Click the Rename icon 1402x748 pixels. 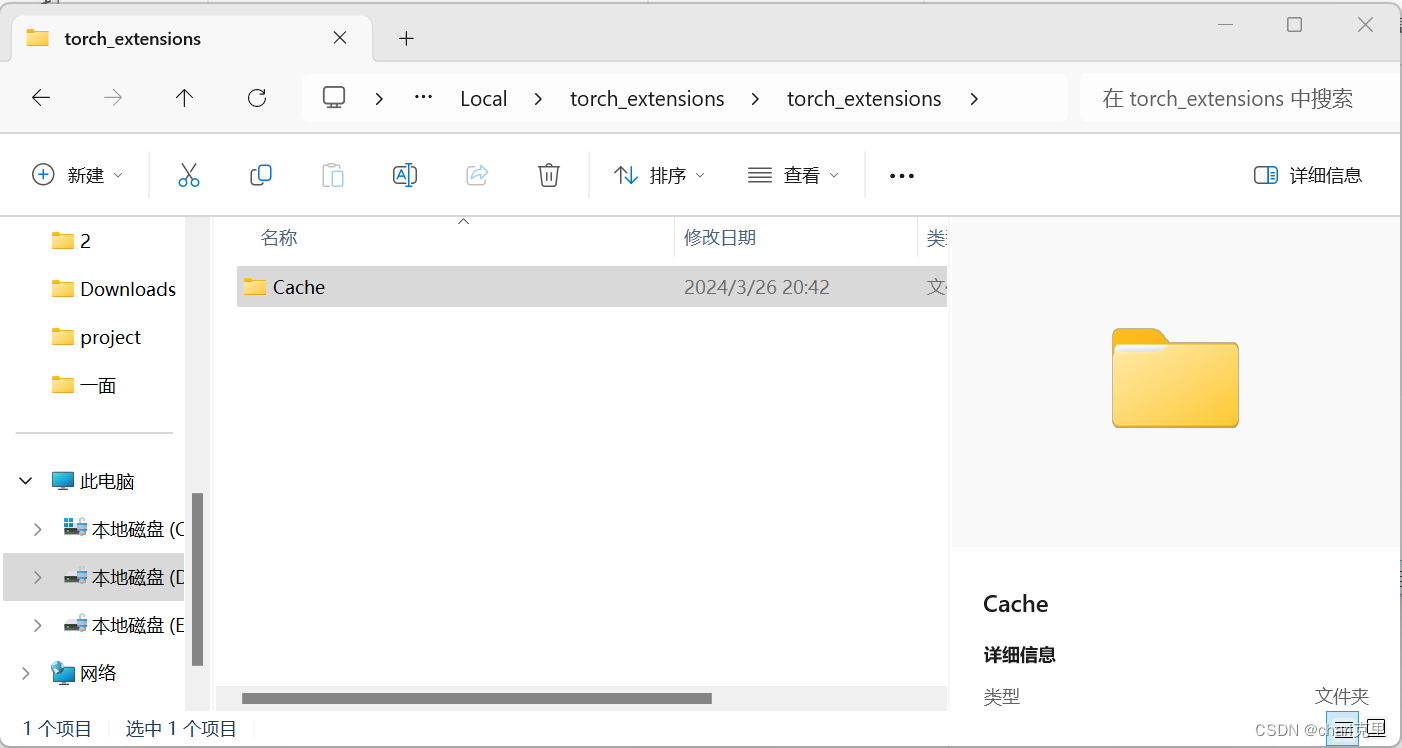pos(405,175)
